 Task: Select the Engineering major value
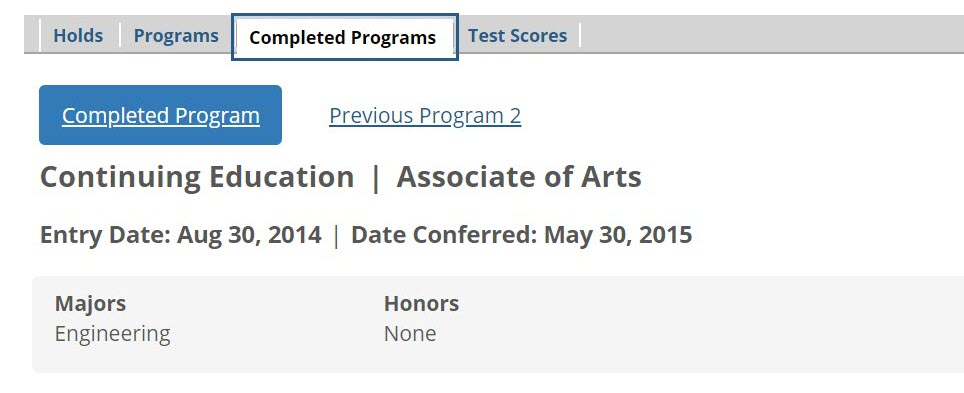113,334
